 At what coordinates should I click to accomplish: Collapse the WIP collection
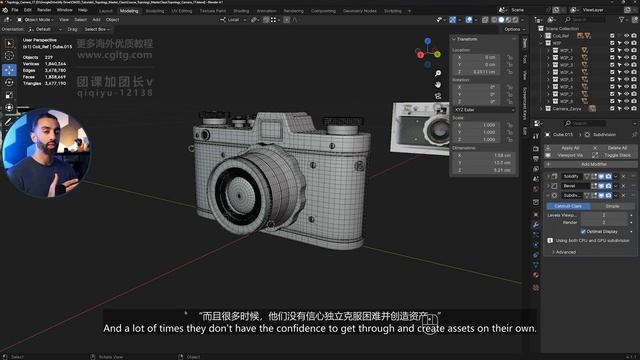(x=541, y=43)
